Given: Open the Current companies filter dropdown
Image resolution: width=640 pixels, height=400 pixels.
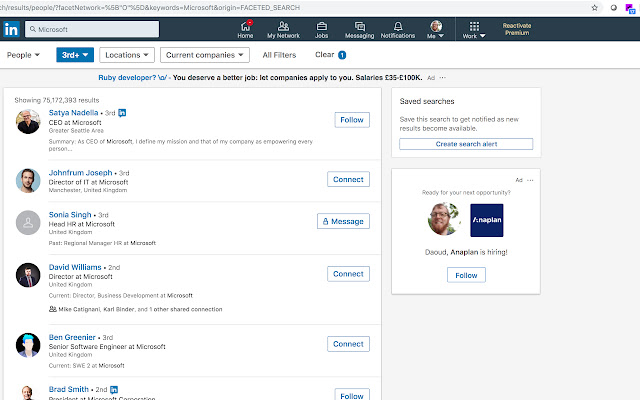Looking at the screenshot, I should (203, 54).
